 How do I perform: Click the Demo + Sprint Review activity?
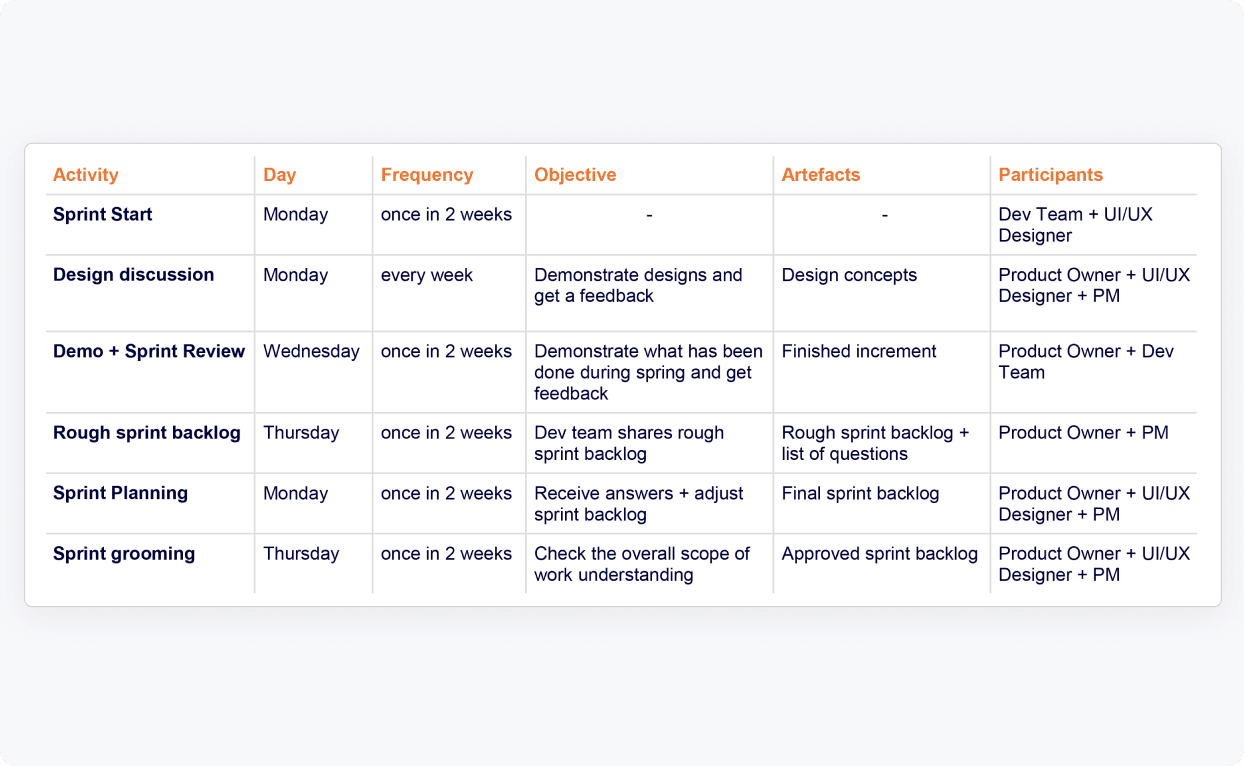149,351
